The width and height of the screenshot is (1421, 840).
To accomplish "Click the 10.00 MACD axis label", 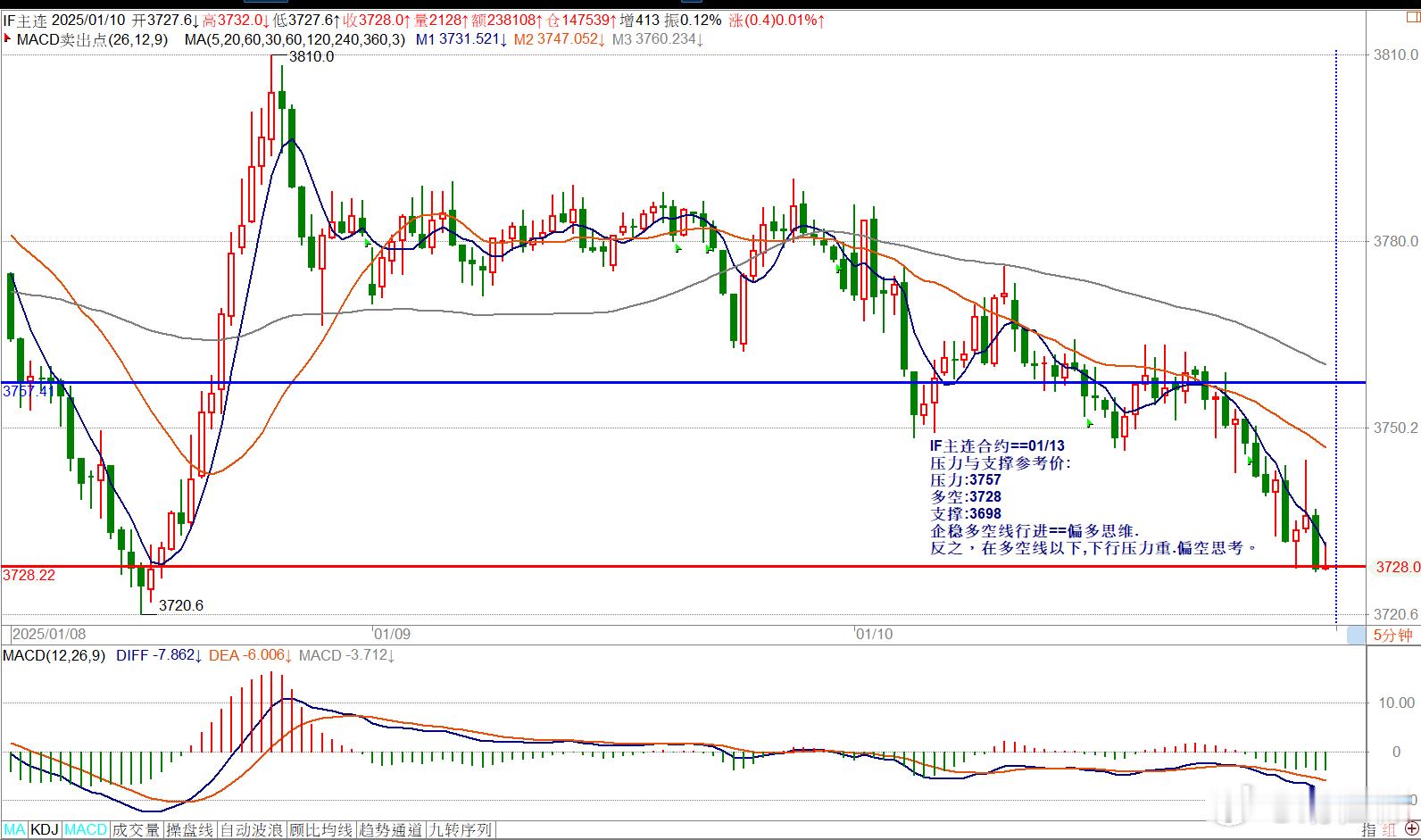I will coord(1397,703).
